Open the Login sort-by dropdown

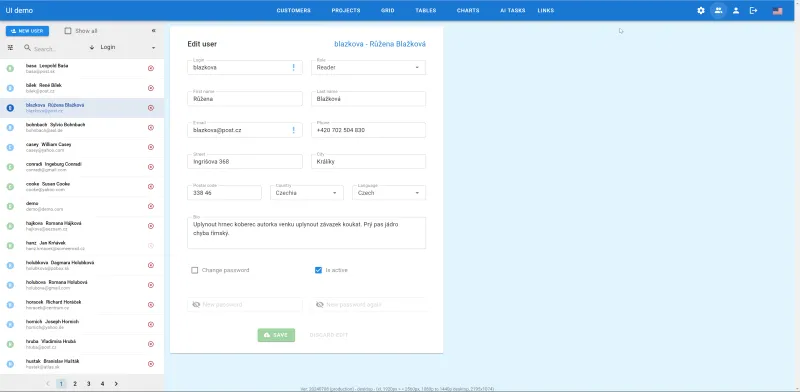point(129,47)
